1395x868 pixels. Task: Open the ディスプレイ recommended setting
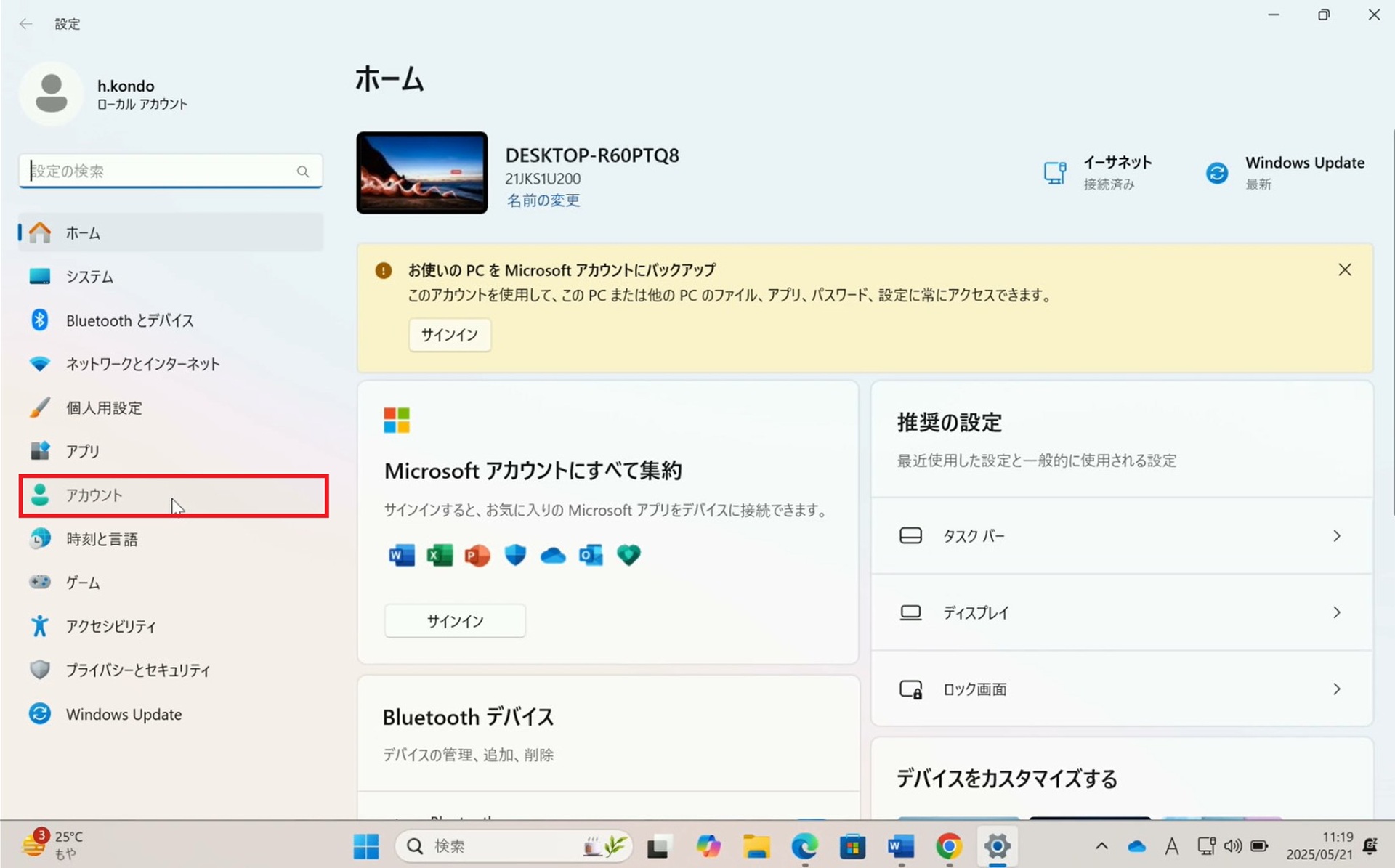click(1122, 612)
